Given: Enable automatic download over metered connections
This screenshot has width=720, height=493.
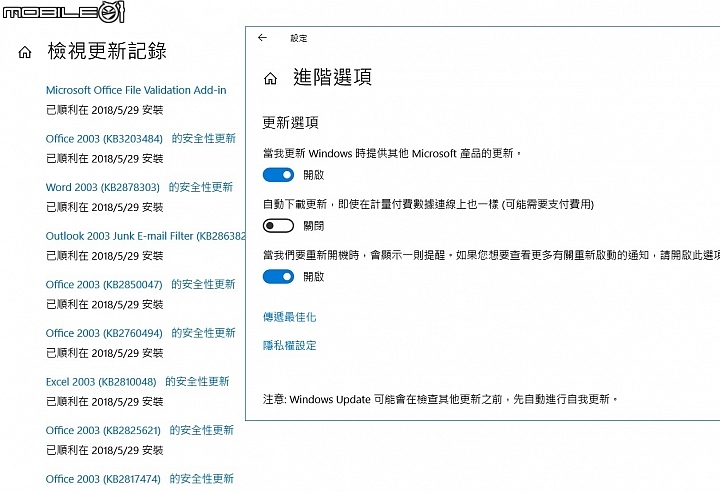Looking at the screenshot, I should 278,226.
